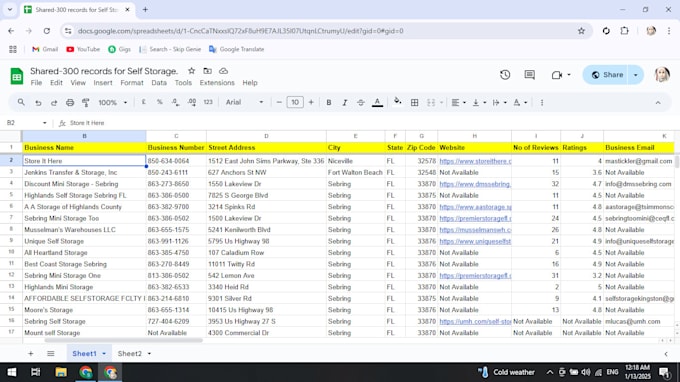Open the zoom 100% dropdown

(x=112, y=103)
